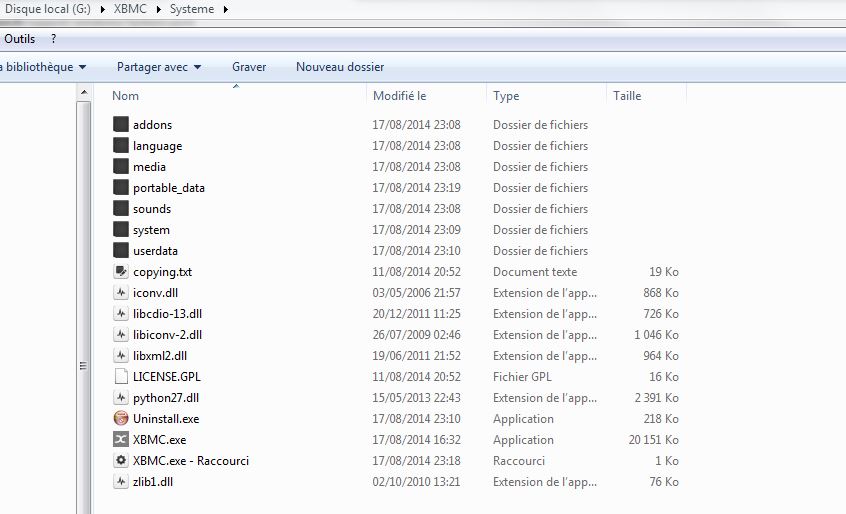Click the copying.txt document icon
The height and width of the screenshot is (514, 846).
point(121,271)
